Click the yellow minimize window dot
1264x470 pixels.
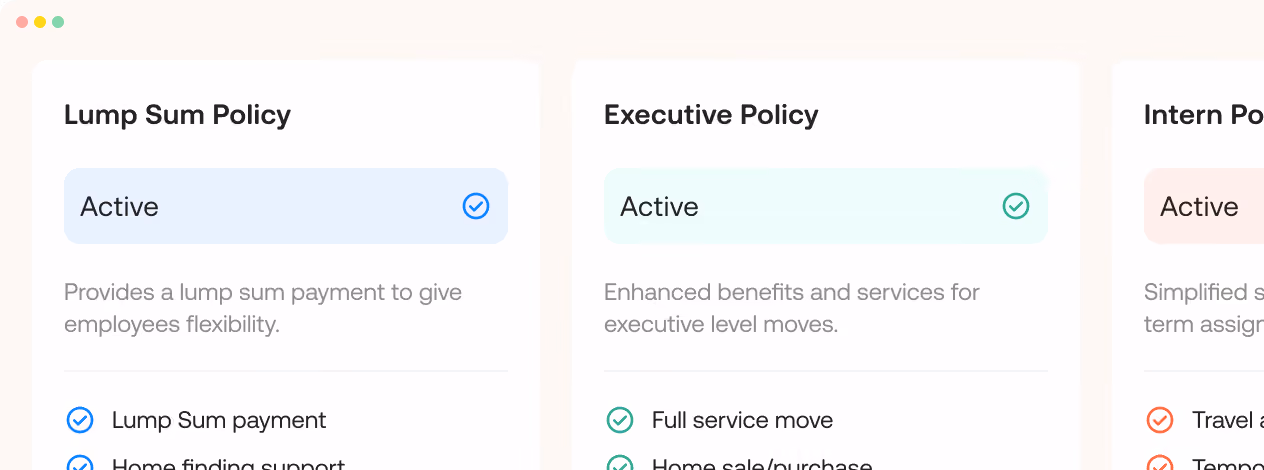coord(40,22)
